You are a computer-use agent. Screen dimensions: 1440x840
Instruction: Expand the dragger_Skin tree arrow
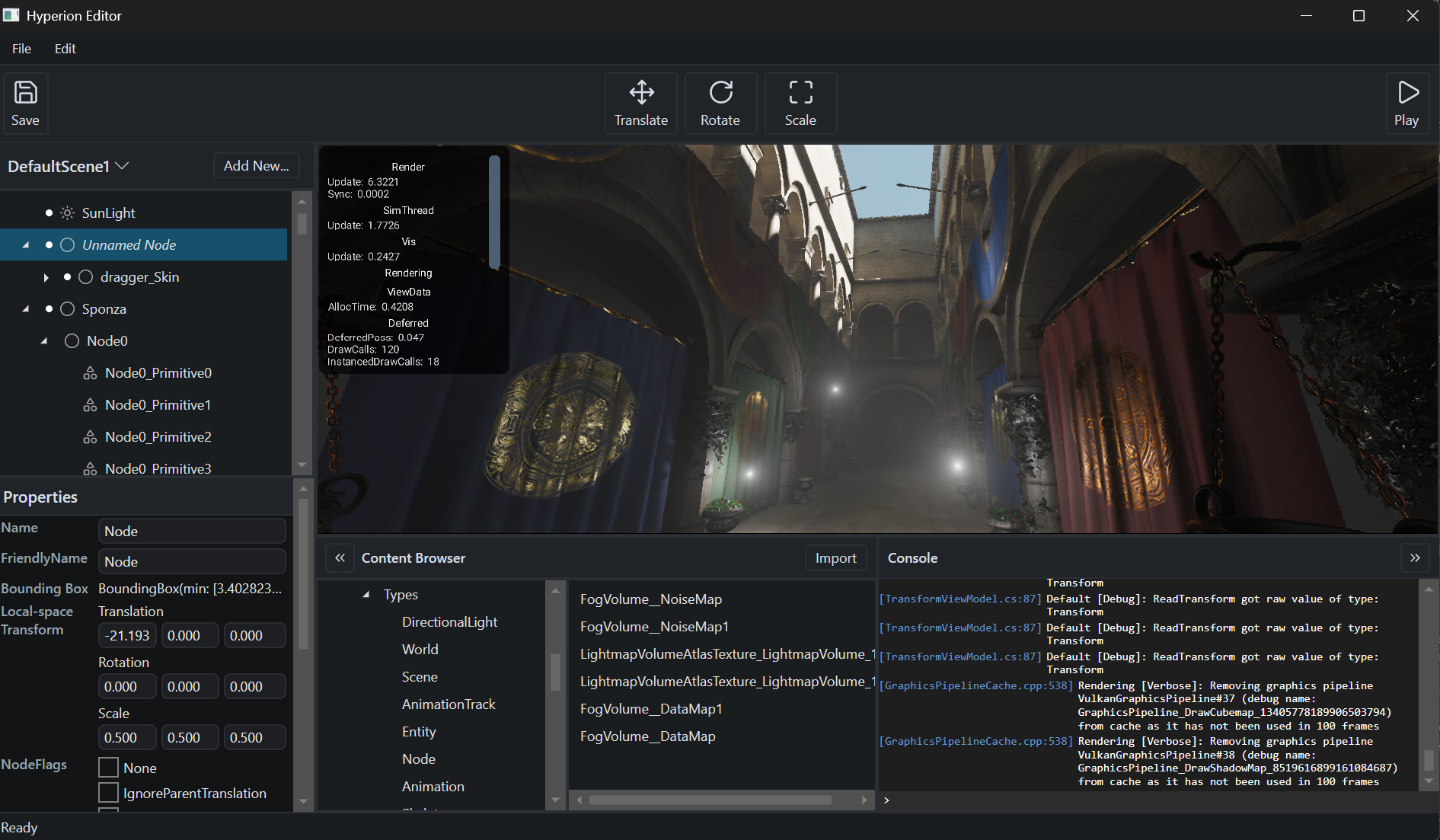[x=46, y=277]
